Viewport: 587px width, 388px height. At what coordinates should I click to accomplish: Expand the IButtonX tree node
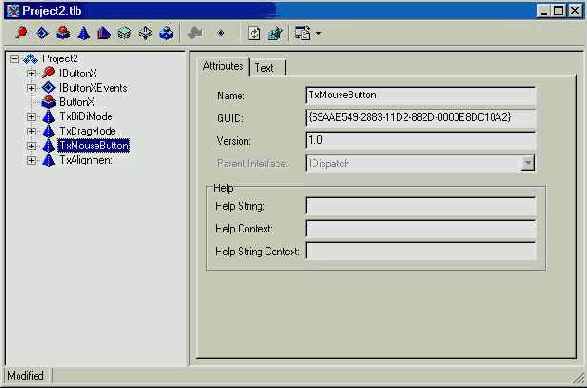click(31, 73)
